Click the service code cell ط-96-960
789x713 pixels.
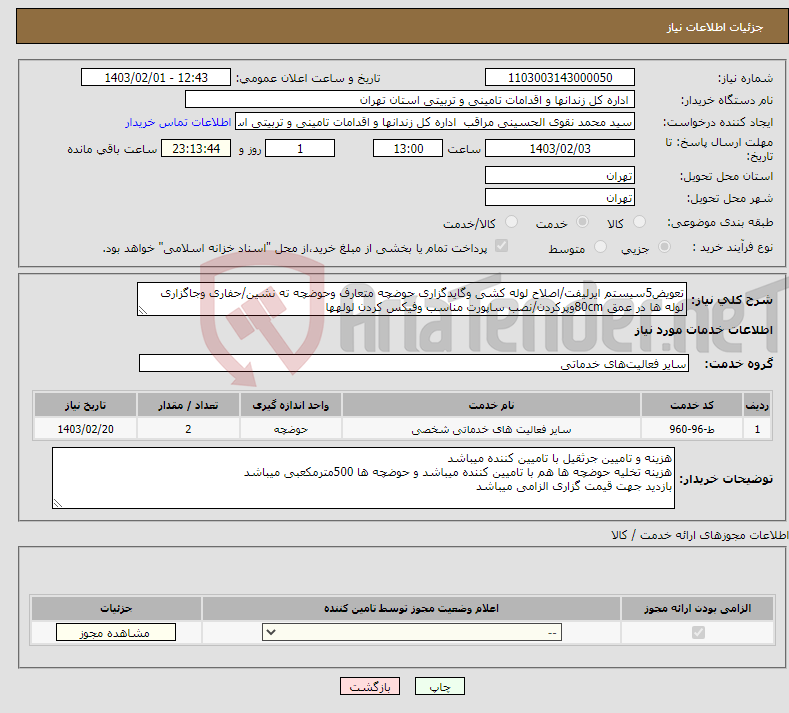pyautogui.click(x=692, y=429)
